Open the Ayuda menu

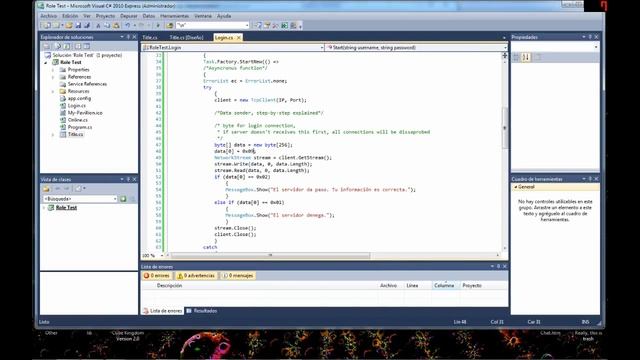(x=224, y=16)
